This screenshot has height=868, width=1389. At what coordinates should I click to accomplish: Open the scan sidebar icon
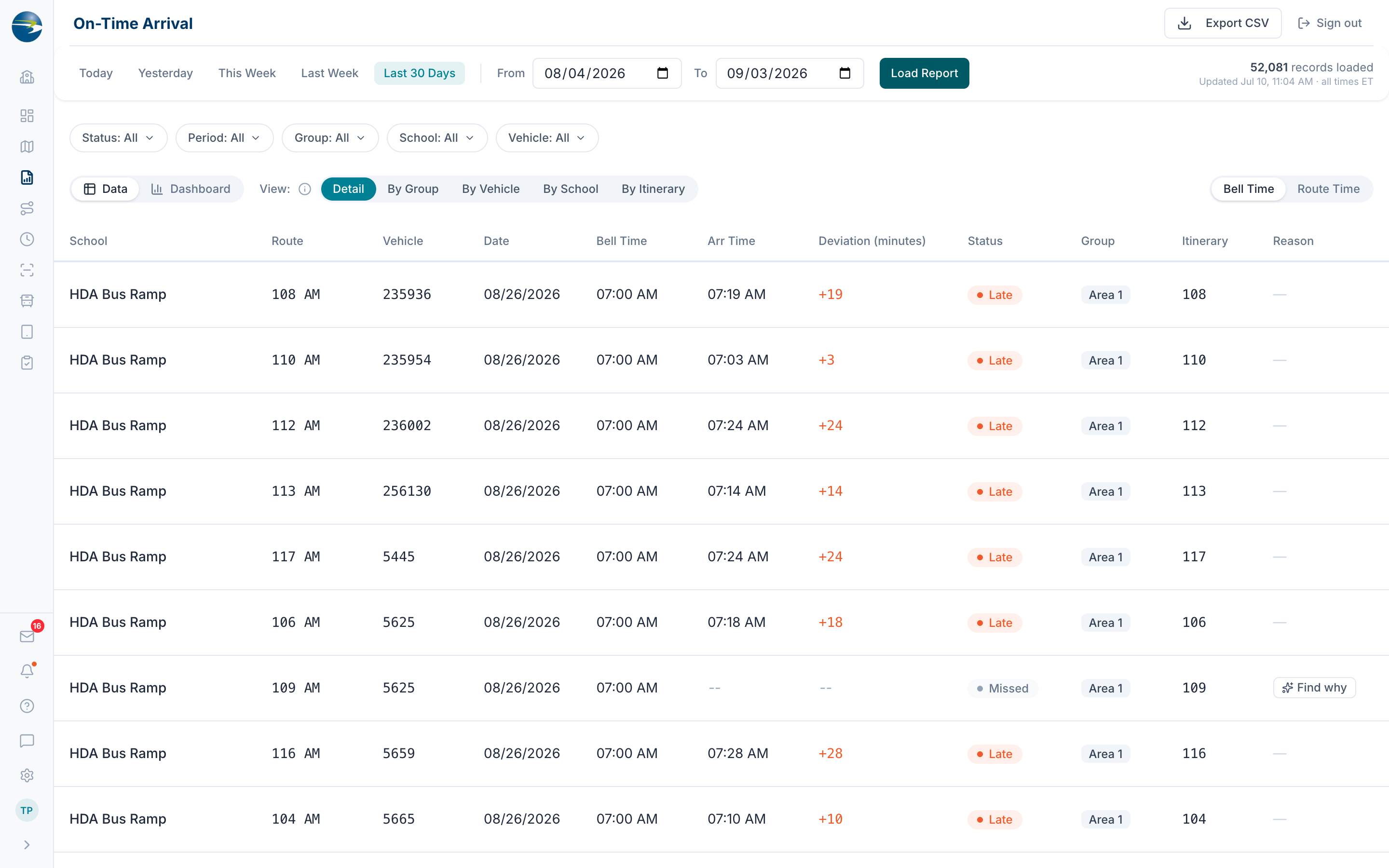coord(27,270)
